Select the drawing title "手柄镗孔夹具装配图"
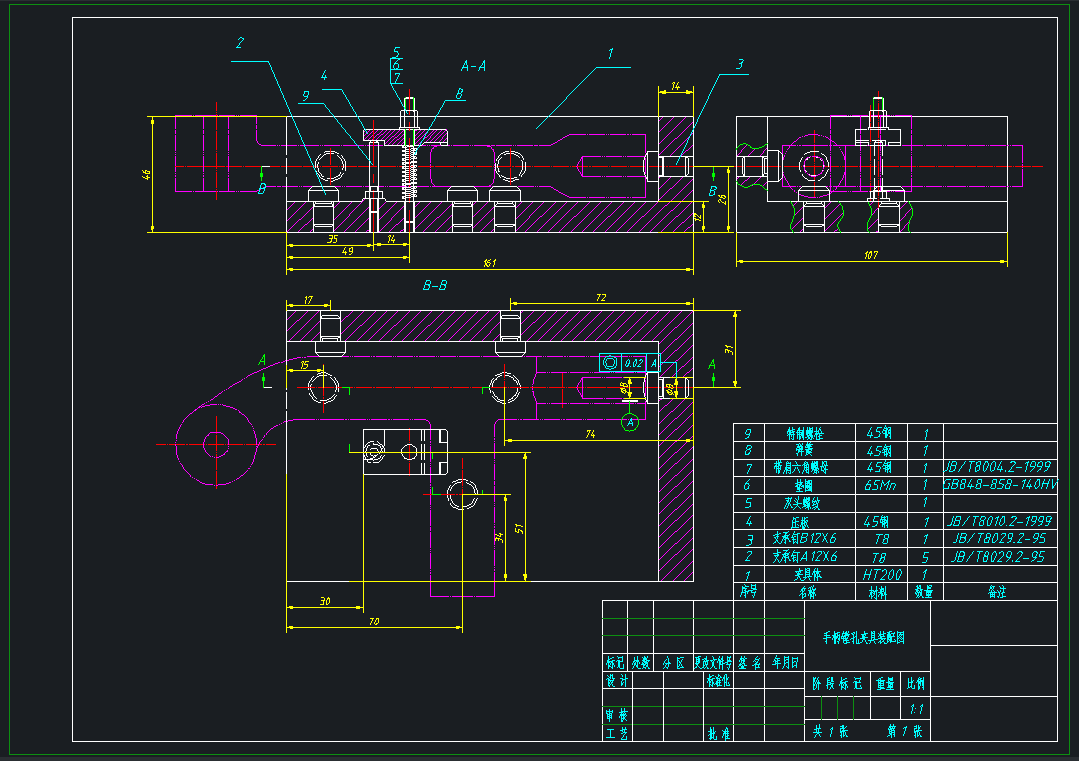Screen dimensions: 1079x761 864,638
